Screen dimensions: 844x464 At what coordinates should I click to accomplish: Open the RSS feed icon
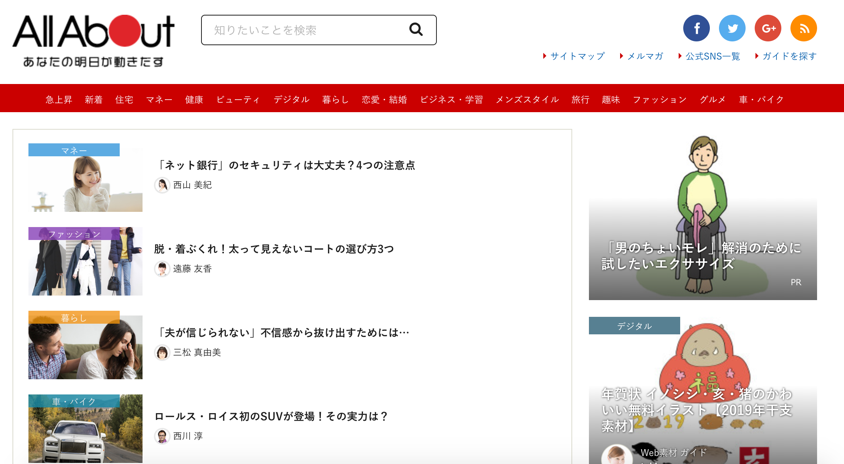coord(803,28)
